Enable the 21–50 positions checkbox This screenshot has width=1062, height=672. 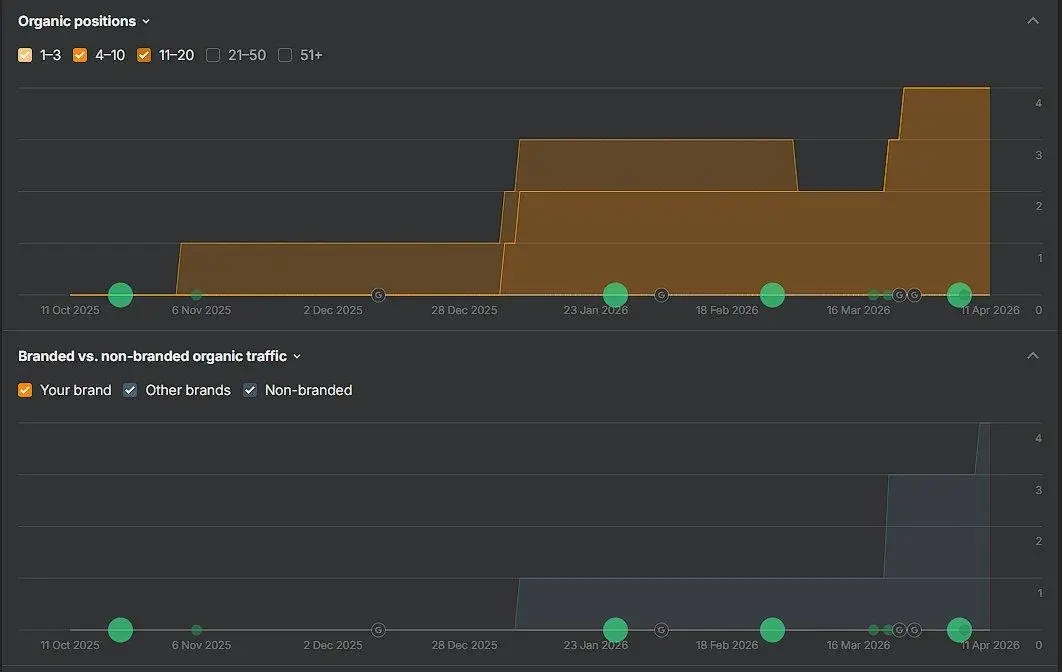pyautogui.click(x=213, y=55)
